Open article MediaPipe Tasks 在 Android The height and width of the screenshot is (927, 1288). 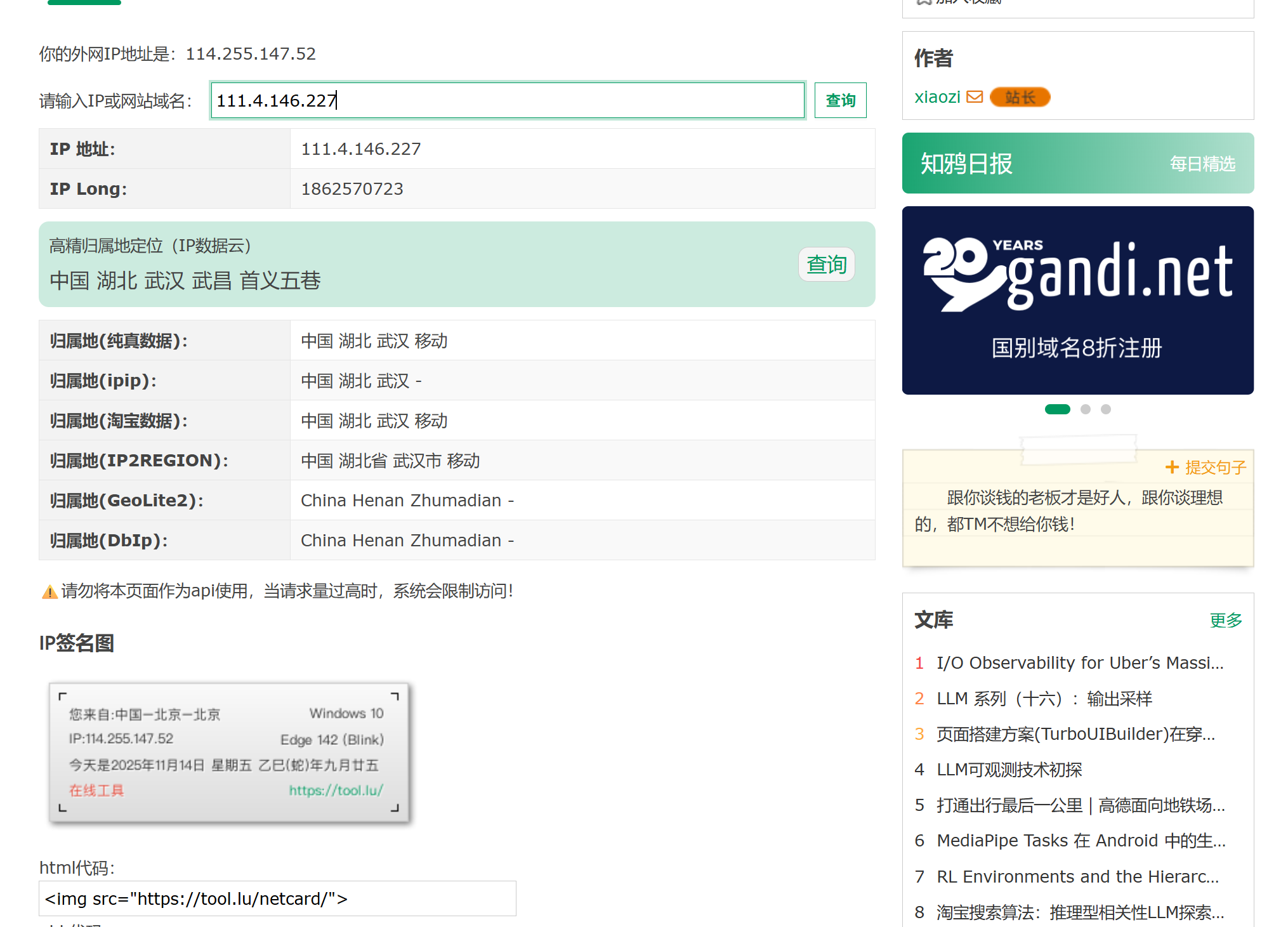pyautogui.click(x=1081, y=841)
